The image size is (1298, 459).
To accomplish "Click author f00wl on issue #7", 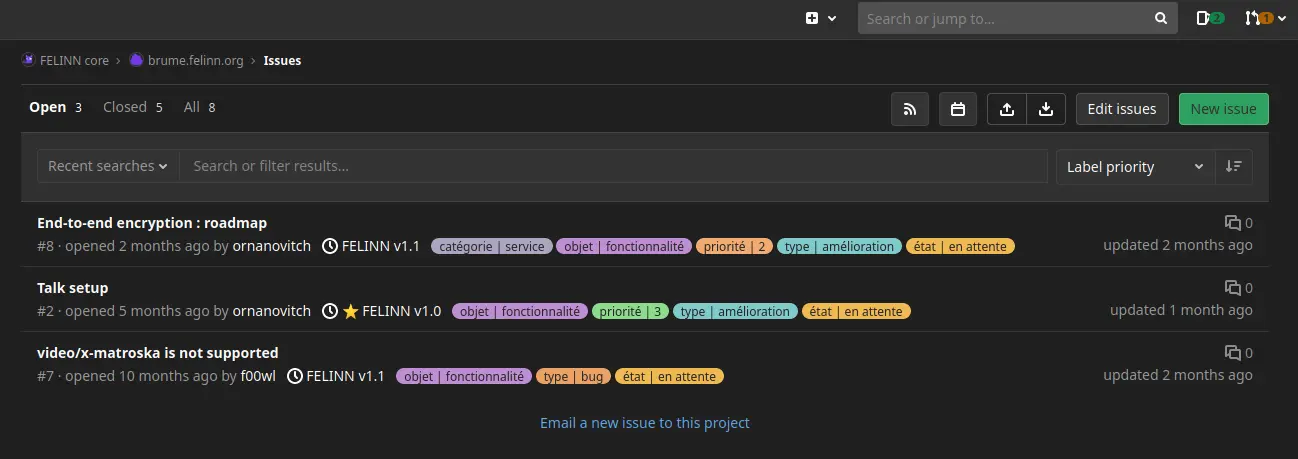I will [258, 376].
